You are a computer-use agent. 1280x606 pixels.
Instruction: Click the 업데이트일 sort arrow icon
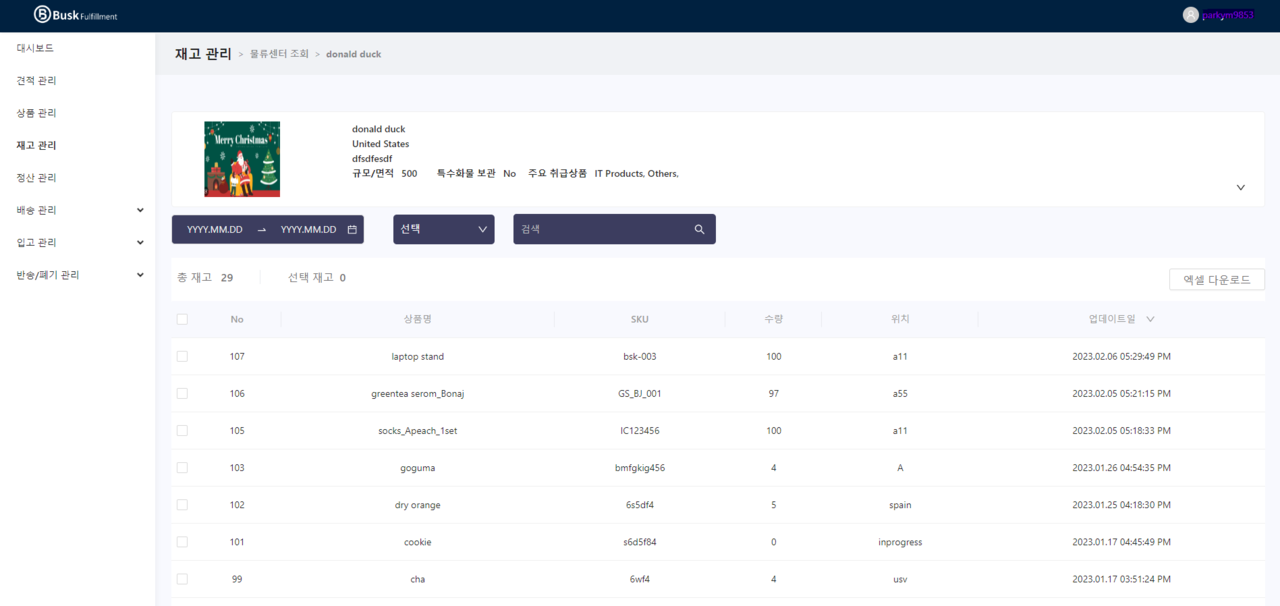pyautogui.click(x=1150, y=320)
